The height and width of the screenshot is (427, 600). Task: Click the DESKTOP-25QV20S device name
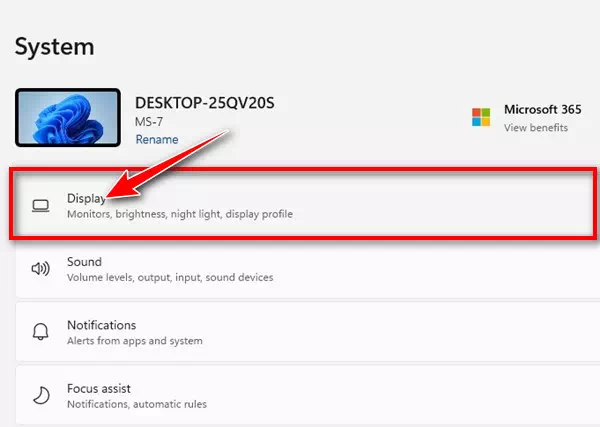pos(205,103)
